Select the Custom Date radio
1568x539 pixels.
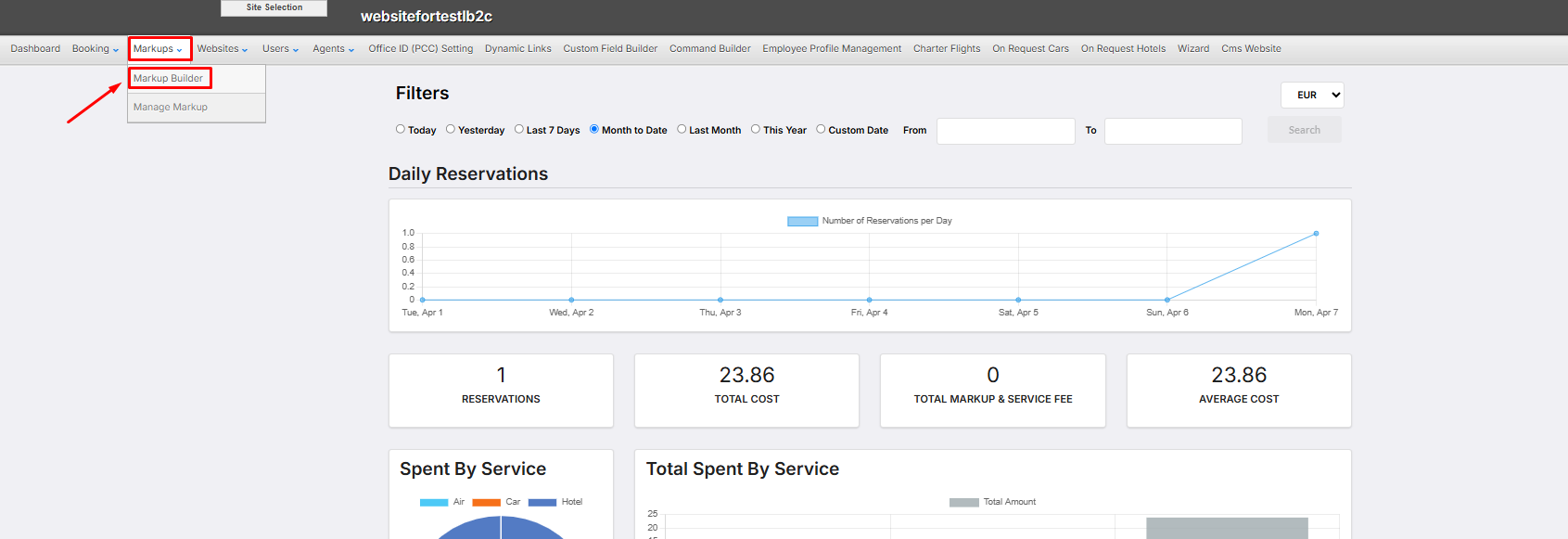[x=821, y=129]
